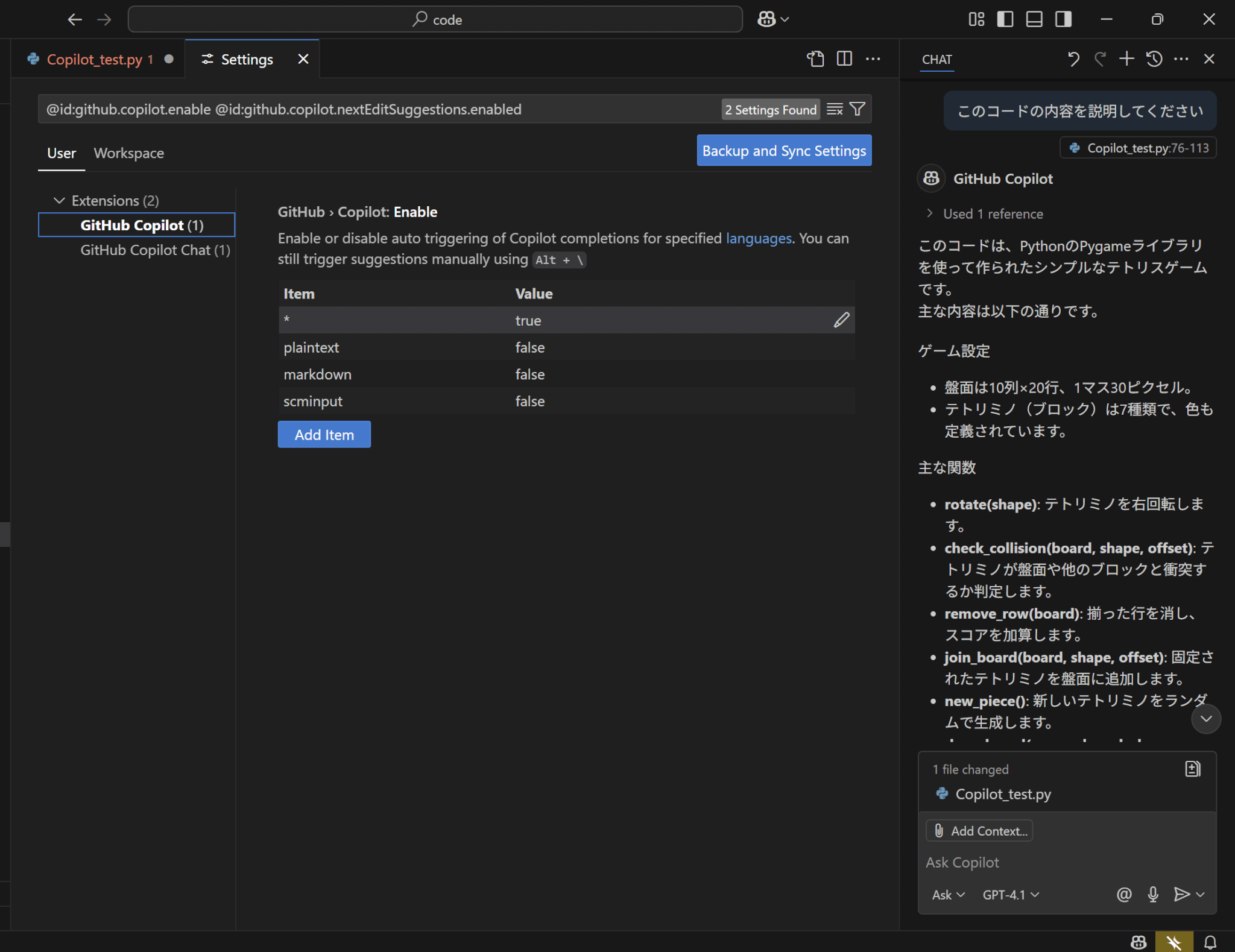Close the chat panel
The height and width of the screenshot is (952, 1235).
1209,58
